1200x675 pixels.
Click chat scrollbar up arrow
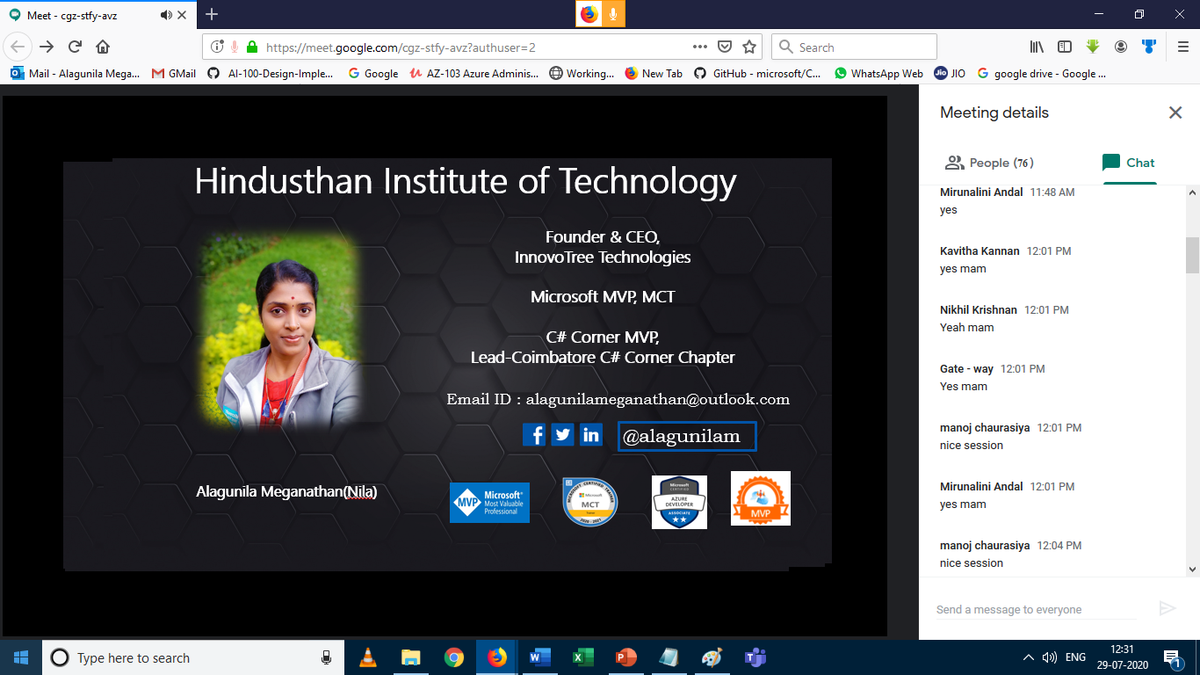[x=1191, y=192]
